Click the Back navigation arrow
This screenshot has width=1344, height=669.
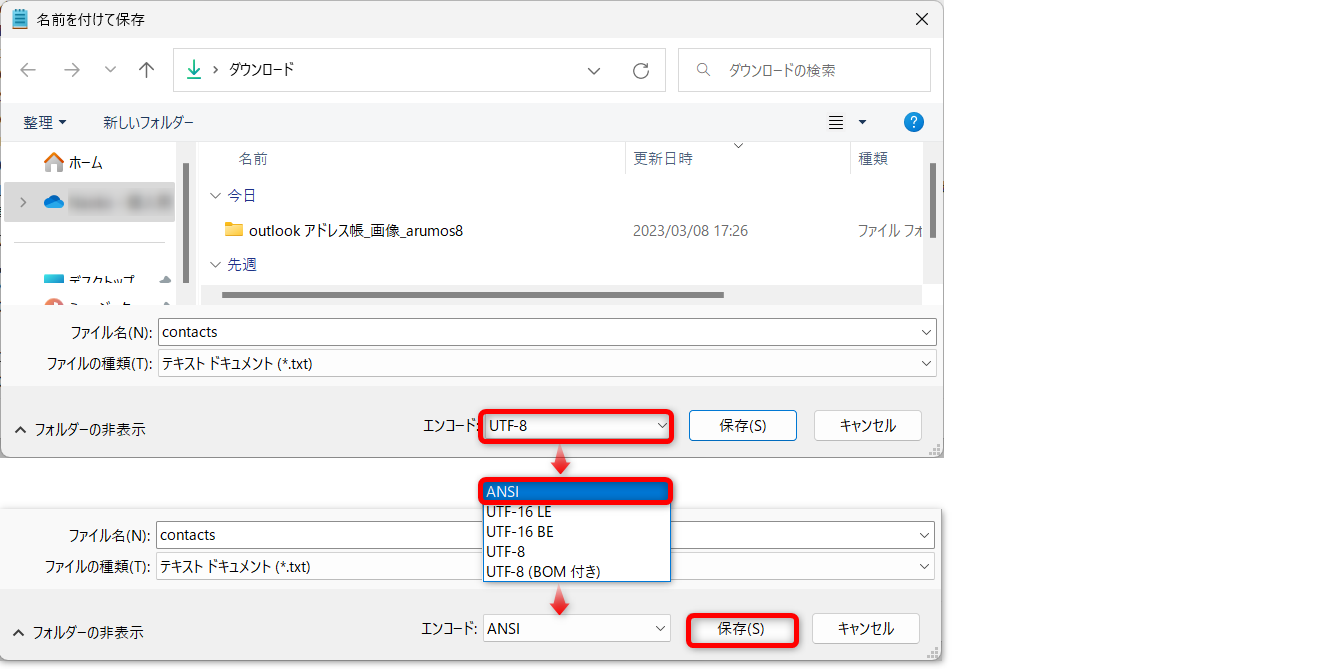click(28, 70)
